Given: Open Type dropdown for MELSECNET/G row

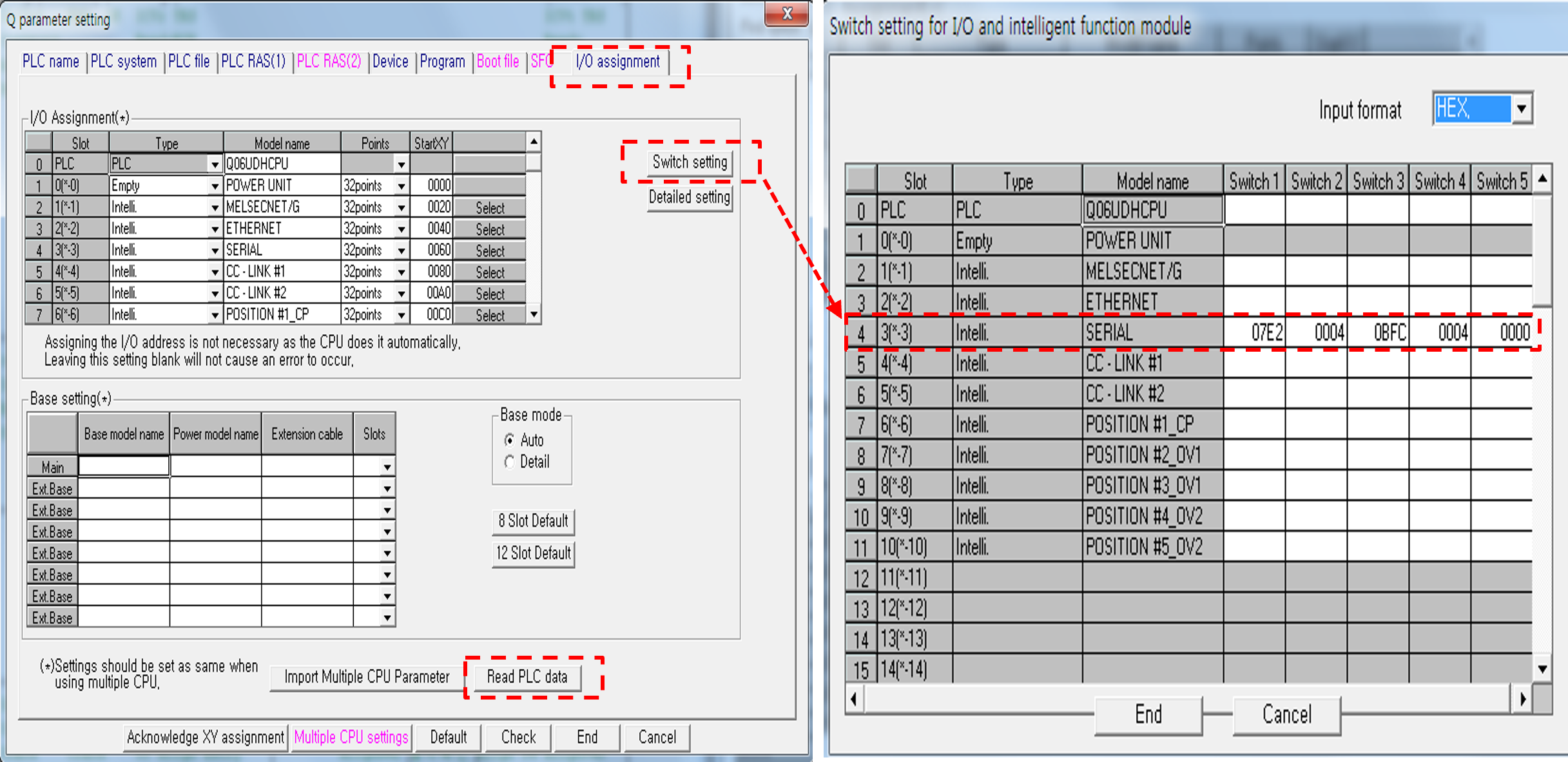Looking at the screenshot, I should click(x=215, y=207).
